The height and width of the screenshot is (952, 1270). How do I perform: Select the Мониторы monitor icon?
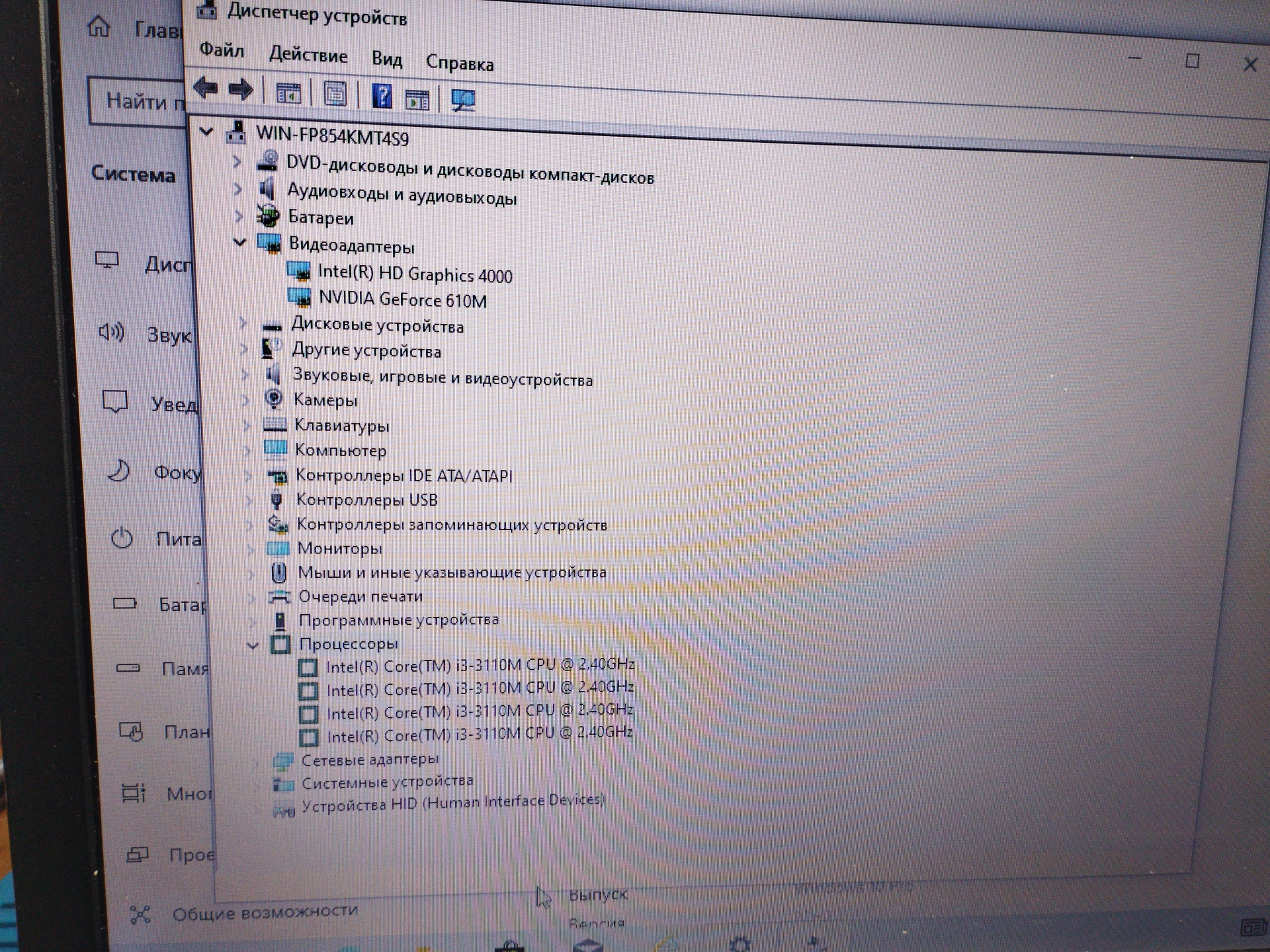click(x=278, y=549)
